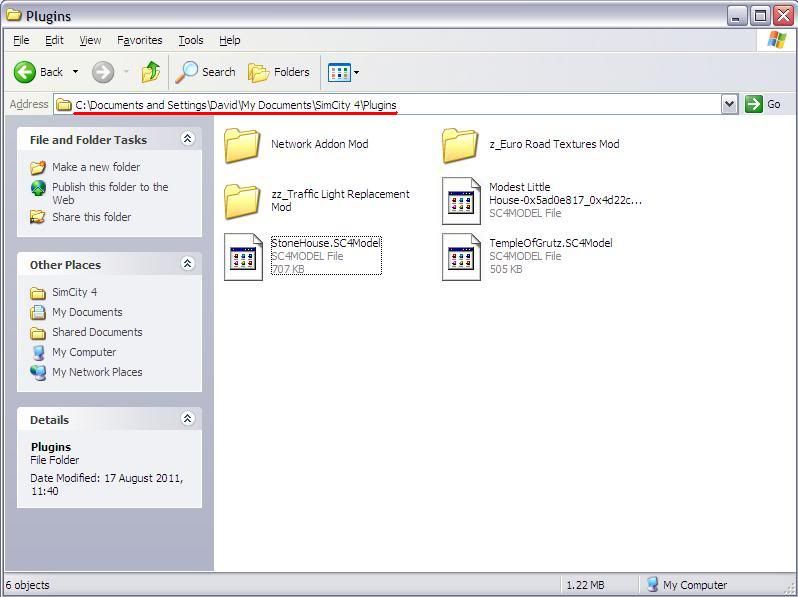Expand the Address bar dropdown arrow
This screenshot has width=798, height=597.
click(x=729, y=104)
